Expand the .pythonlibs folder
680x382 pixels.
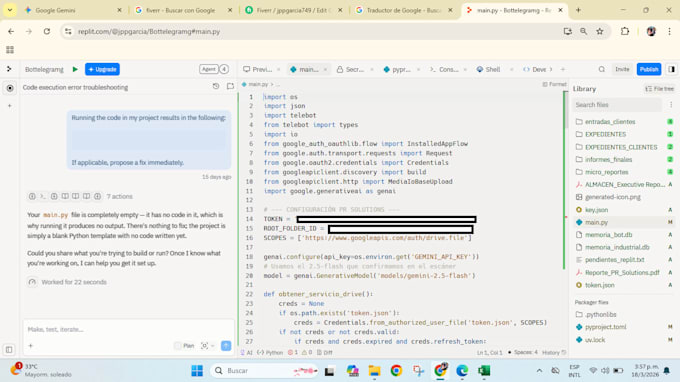coord(600,314)
